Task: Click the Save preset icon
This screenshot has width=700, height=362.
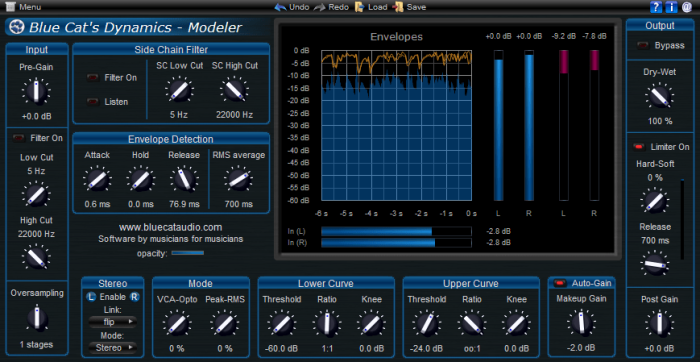Action: coord(398,7)
